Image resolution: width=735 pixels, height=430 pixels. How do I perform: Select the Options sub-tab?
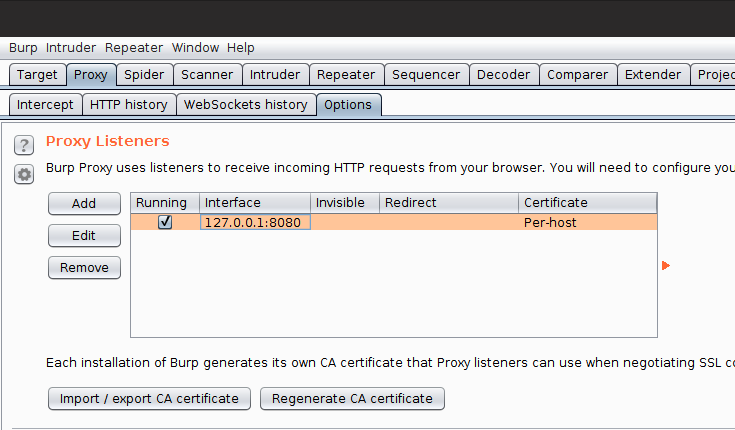pos(348,105)
